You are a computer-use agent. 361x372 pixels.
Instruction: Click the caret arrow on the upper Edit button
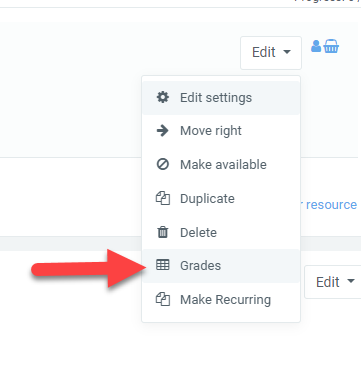click(x=287, y=52)
